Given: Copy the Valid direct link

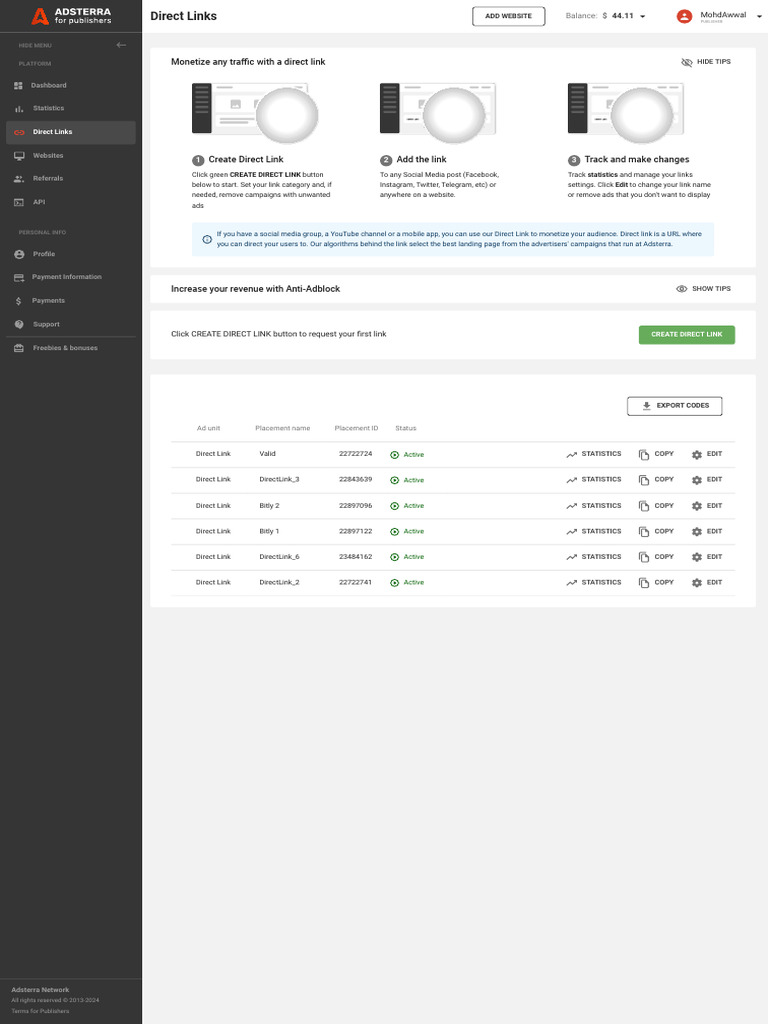Looking at the screenshot, I should 656,454.
